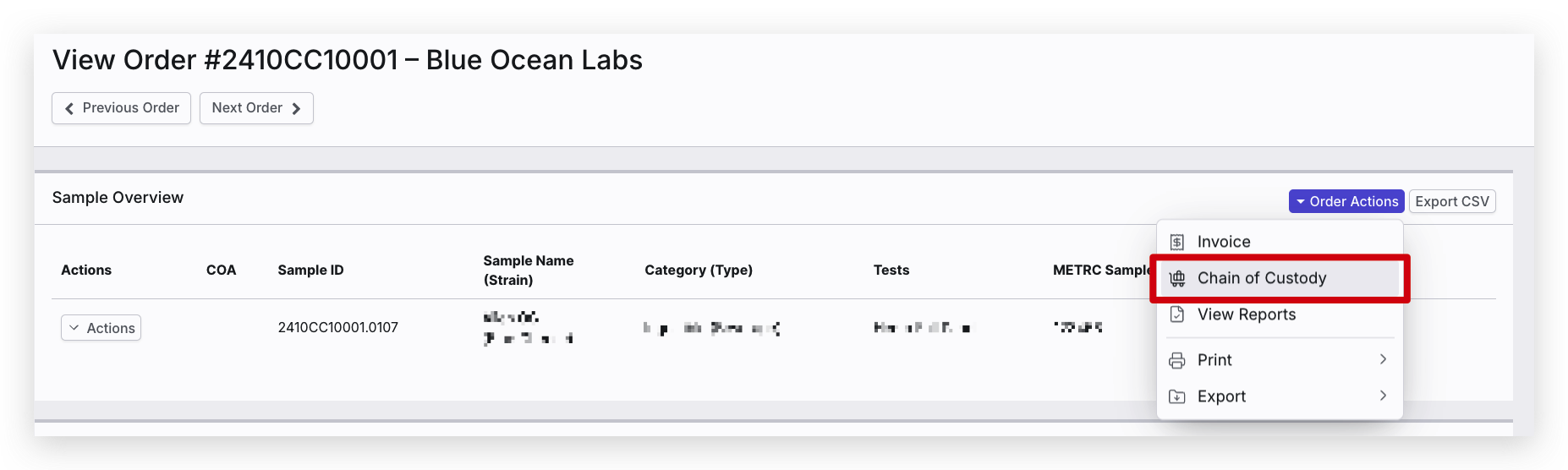Click the Export download icon
Screen dimensions: 1568x470
coord(1176,396)
